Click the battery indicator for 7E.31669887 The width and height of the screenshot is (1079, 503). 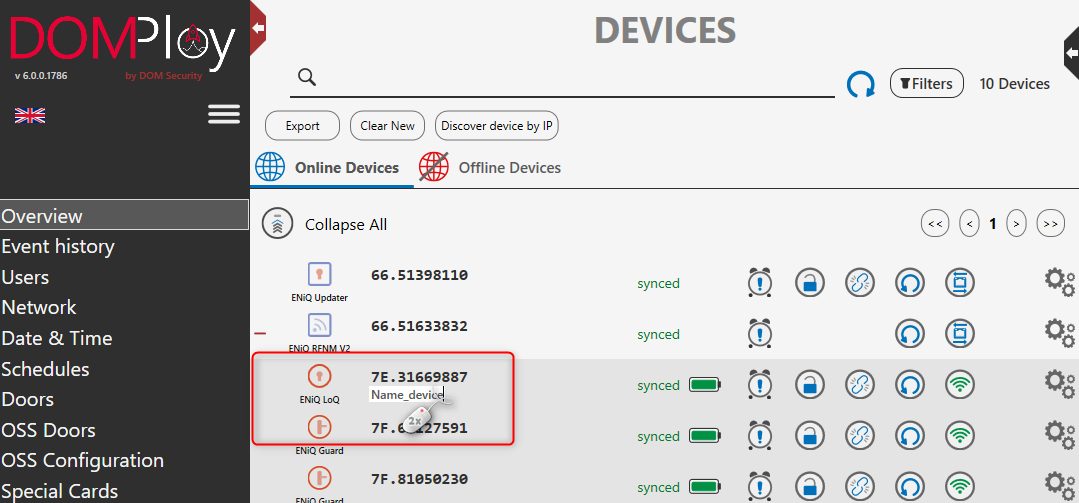705,385
